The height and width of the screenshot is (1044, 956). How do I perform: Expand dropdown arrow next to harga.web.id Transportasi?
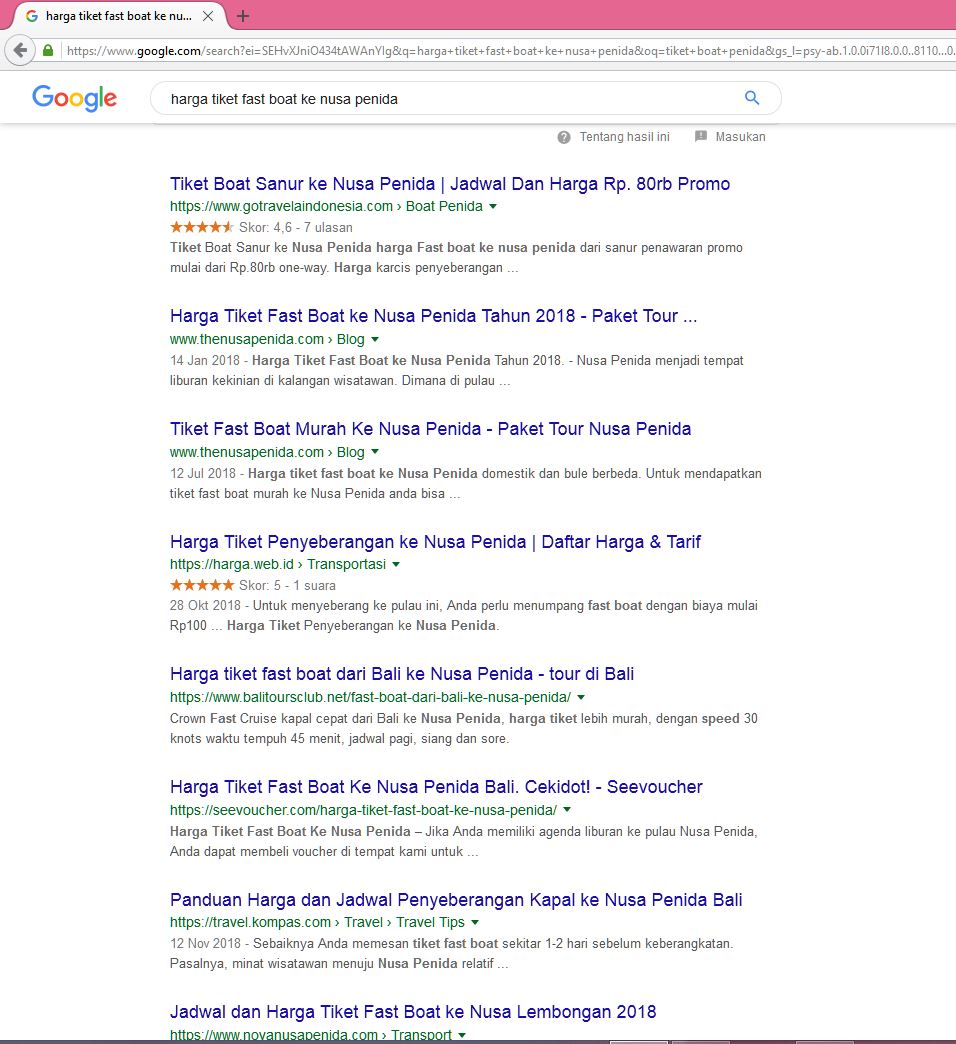(396, 565)
